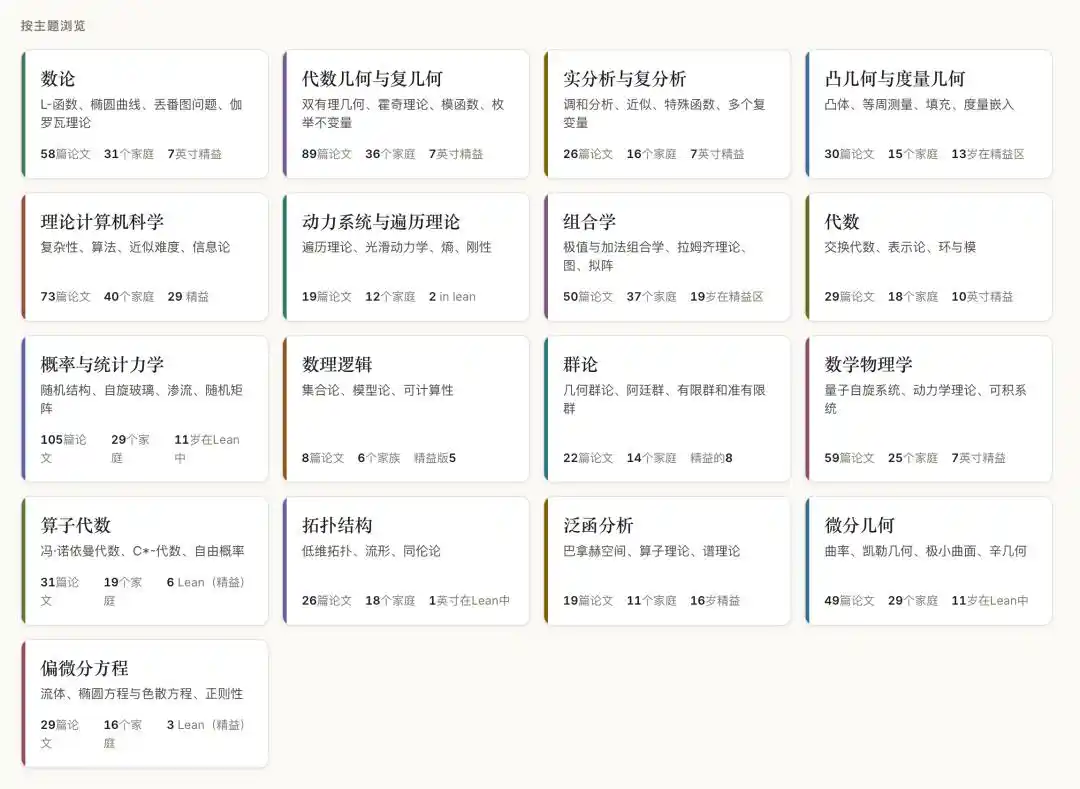Click 36个家庭 in 代数几何 card
This screenshot has width=1080, height=789.
pos(390,154)
